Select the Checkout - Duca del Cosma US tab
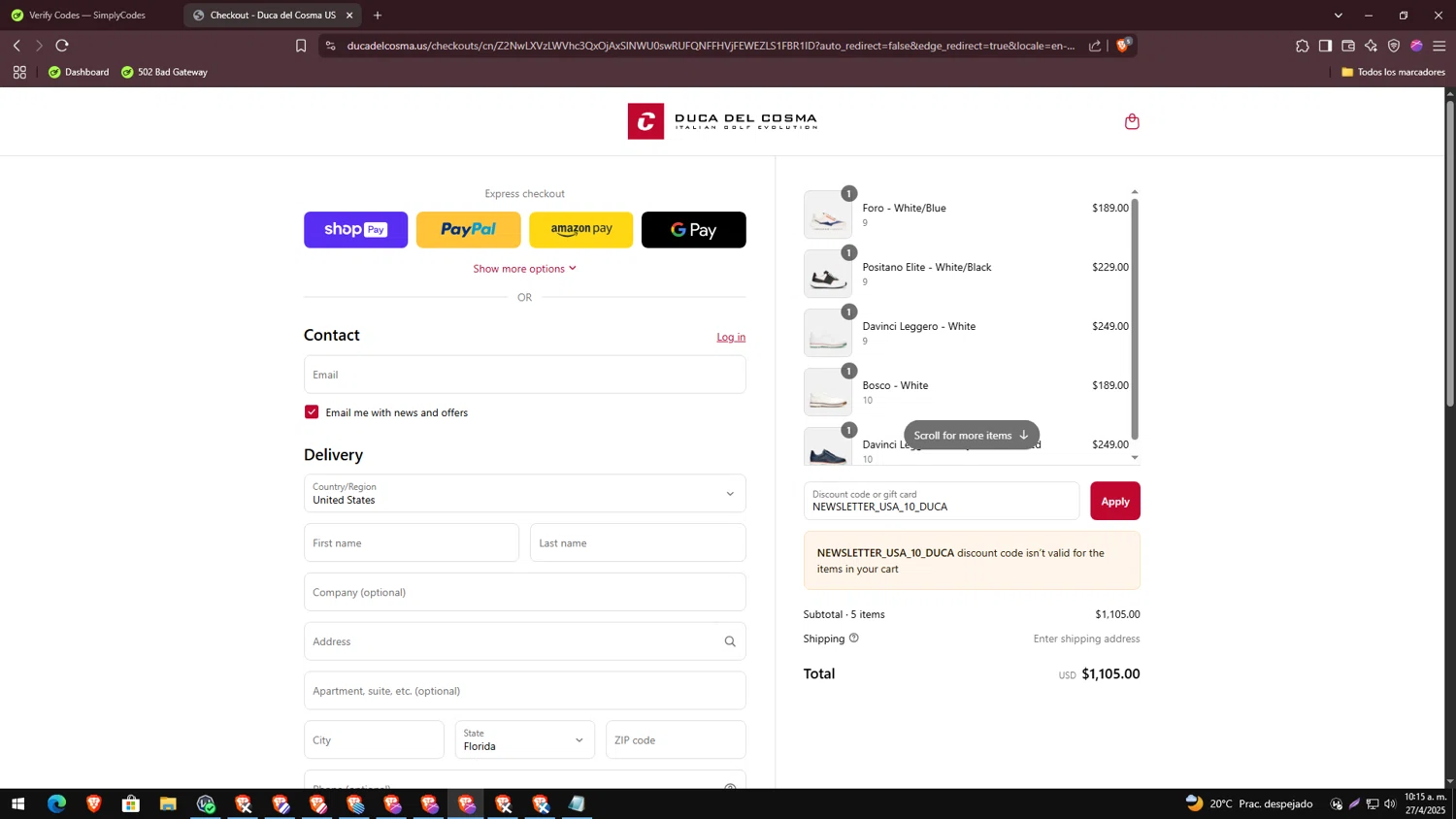Viewport: 1456px width, 819px height. 272,16
